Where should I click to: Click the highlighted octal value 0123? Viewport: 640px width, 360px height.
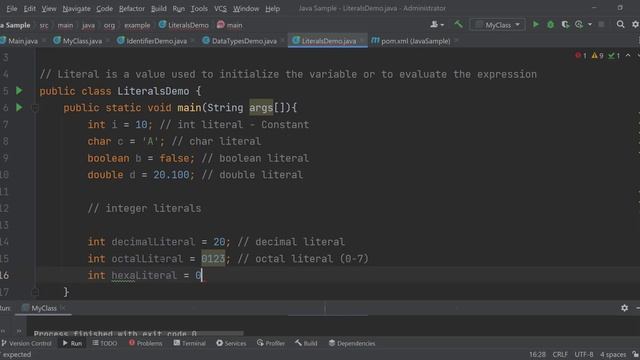point(213,259)
